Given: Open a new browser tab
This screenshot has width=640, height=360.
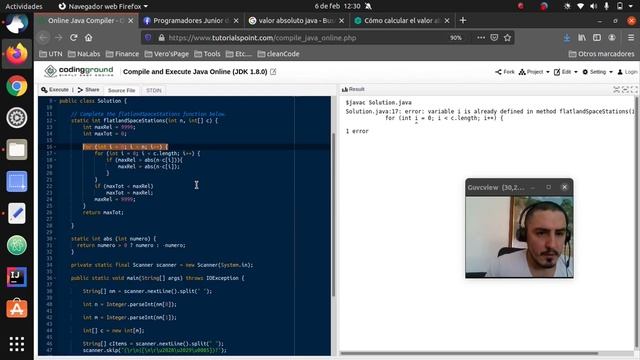Looking at the screenshot, I should (x=462, y=20).
